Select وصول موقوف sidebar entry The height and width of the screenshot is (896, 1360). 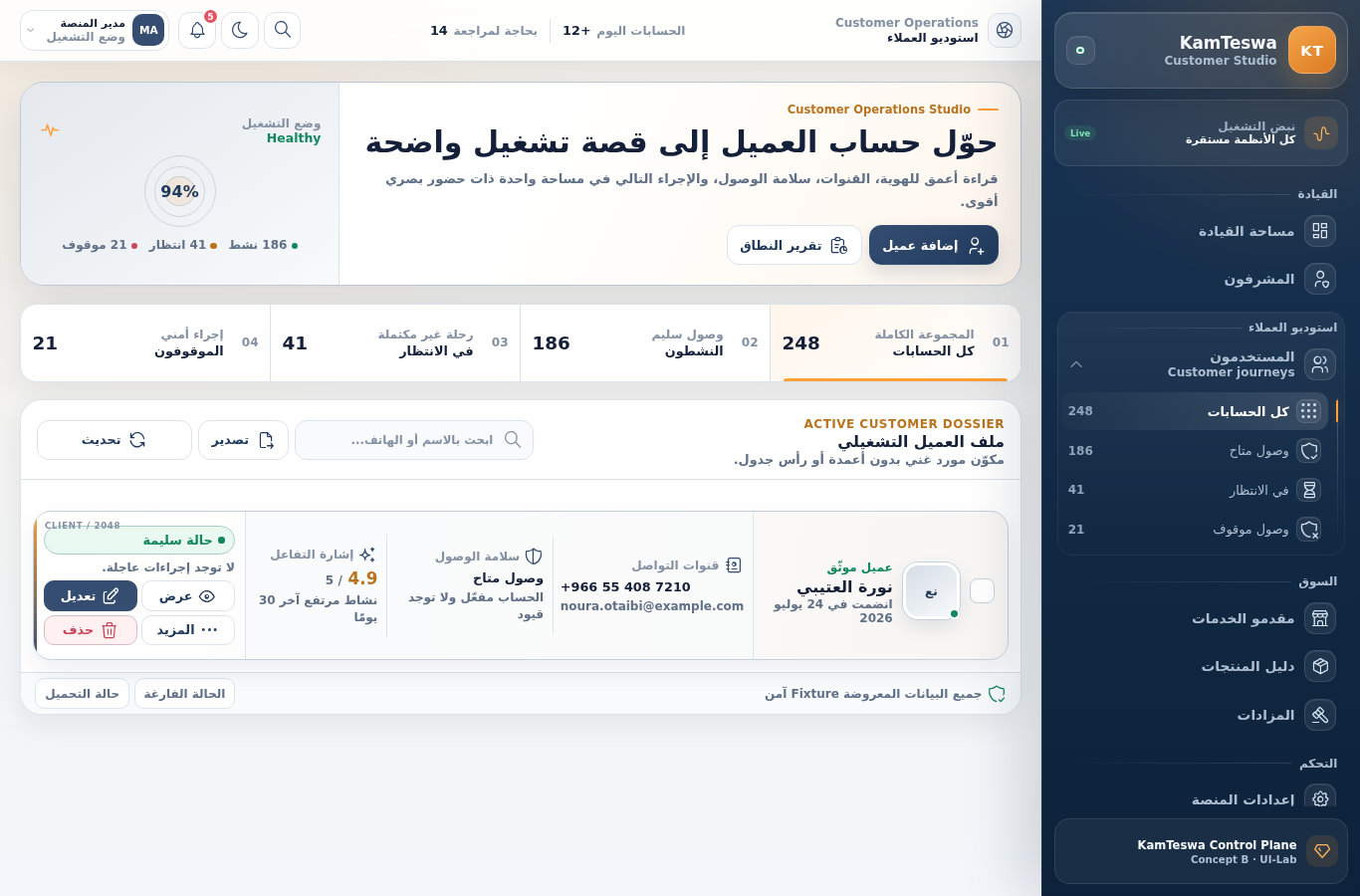click(x=1195, y=530)
